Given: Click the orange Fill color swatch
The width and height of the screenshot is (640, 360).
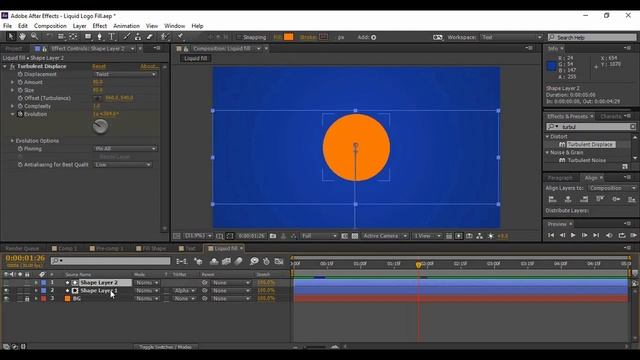Looking at the screenshot, I should pos(289,37).
